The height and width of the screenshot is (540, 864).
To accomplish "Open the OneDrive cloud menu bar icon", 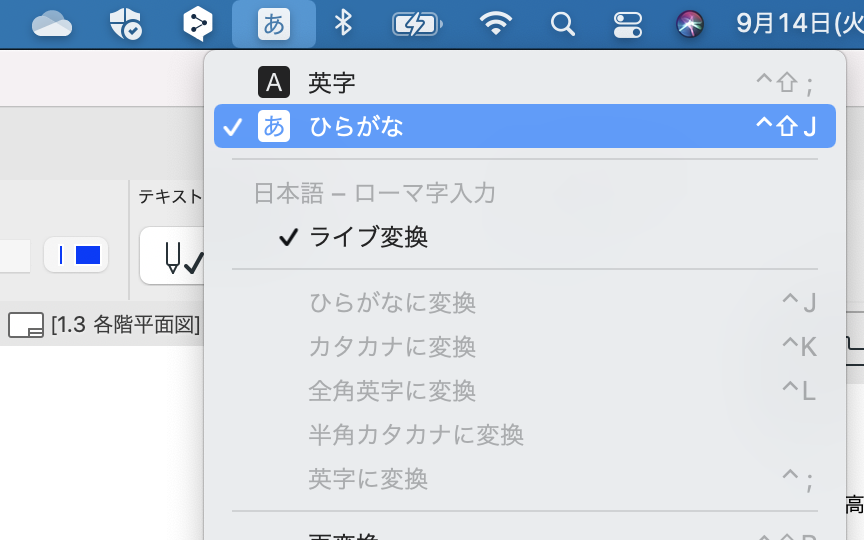I will pos(52,25).
